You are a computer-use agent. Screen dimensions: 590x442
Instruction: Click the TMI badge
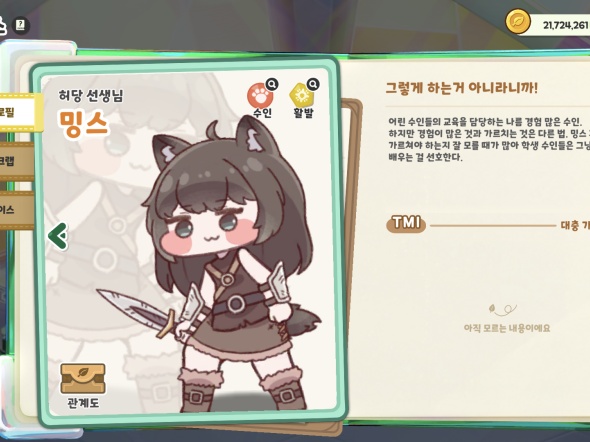click(406, 224)
